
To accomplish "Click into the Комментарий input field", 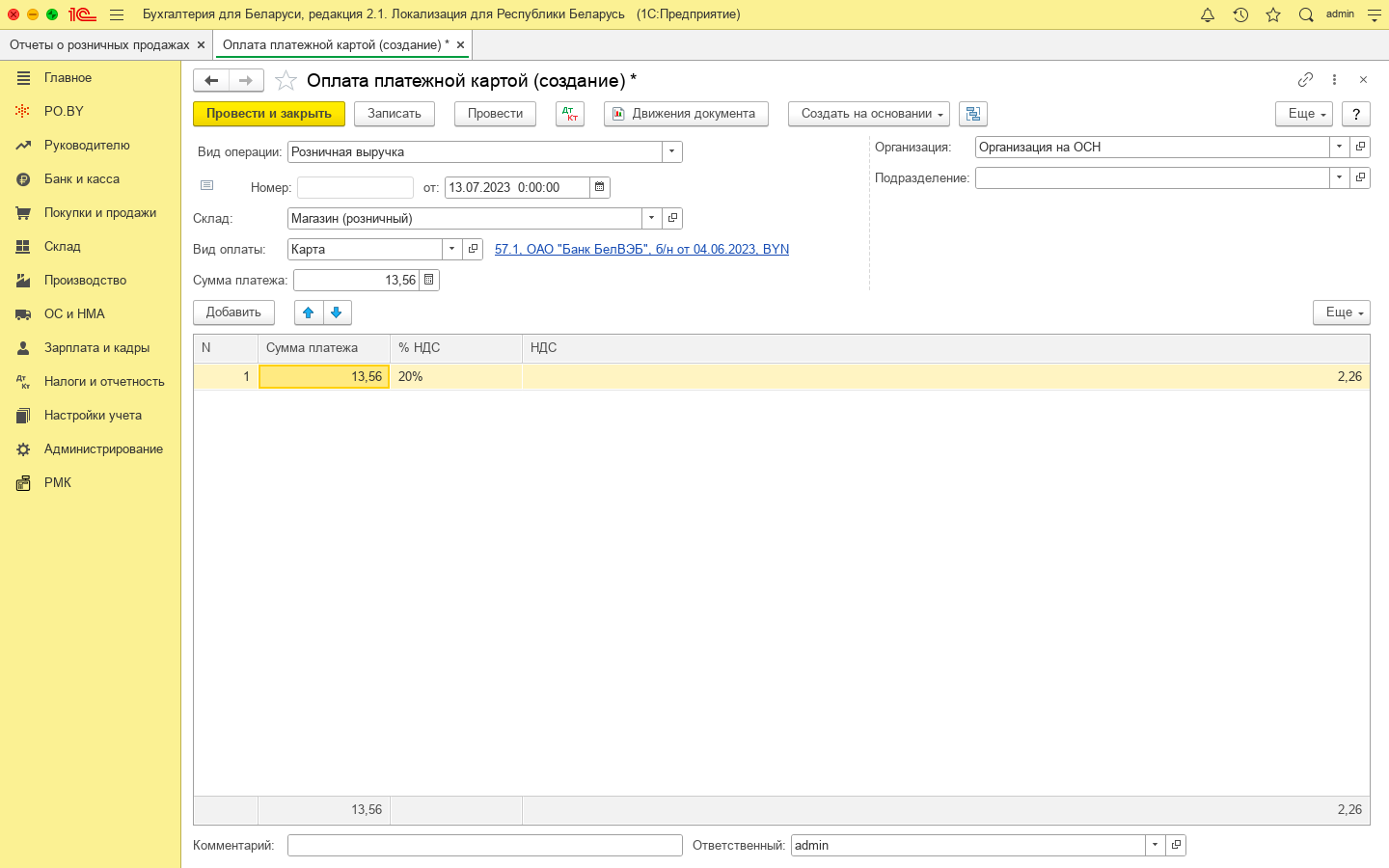I will [484, 845].
